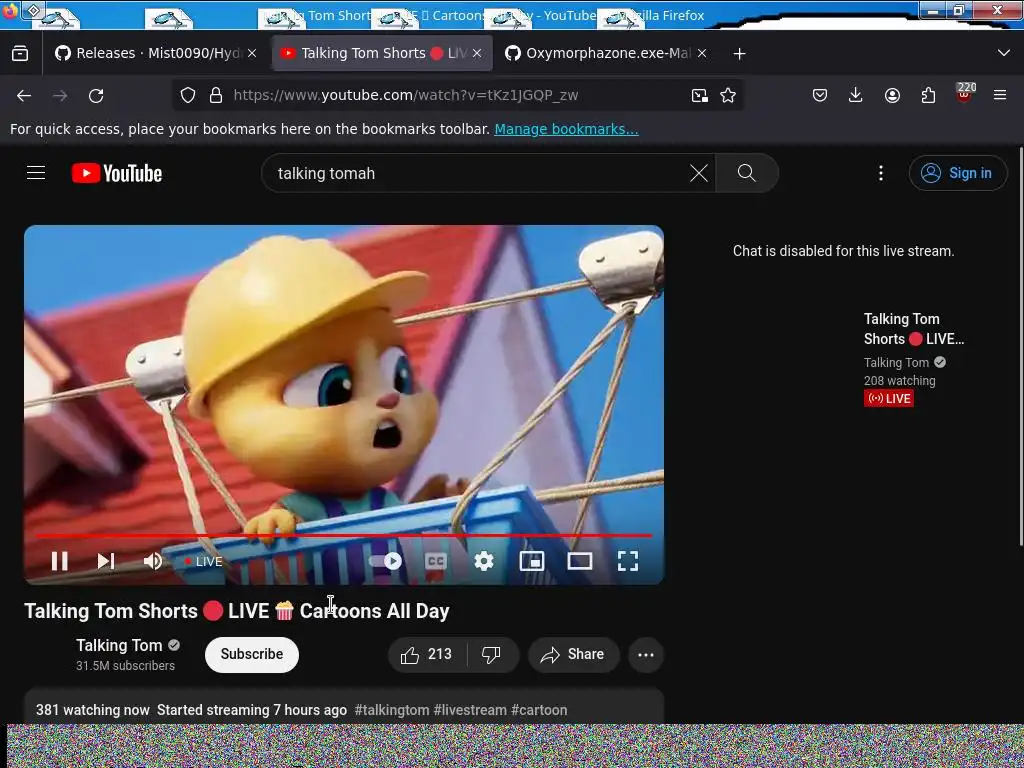1024x768 pixels.
Task: Open more actions next to Share
Action: [646, 654]
